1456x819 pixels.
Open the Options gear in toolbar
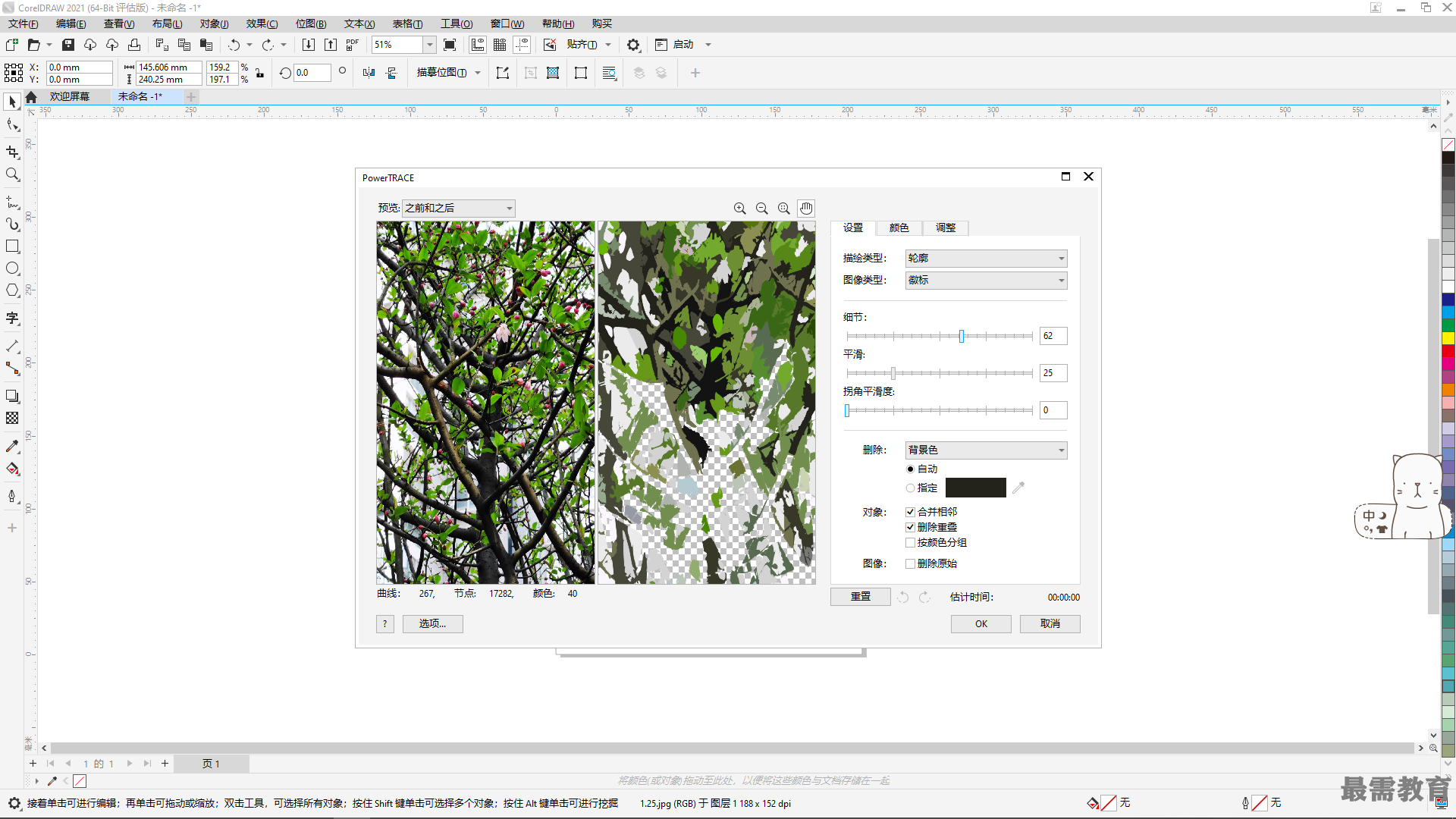(633, 45)
